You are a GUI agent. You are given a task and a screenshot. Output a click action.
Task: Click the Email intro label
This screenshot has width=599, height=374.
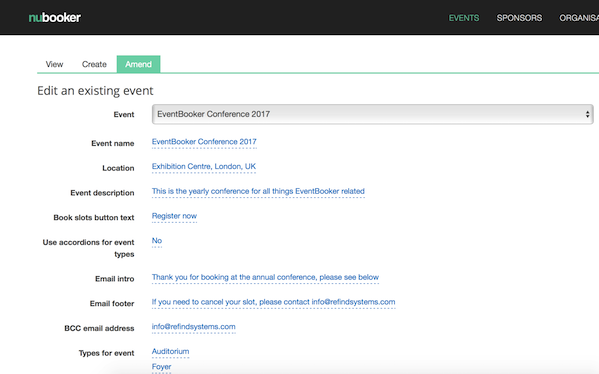coord(115,279)
